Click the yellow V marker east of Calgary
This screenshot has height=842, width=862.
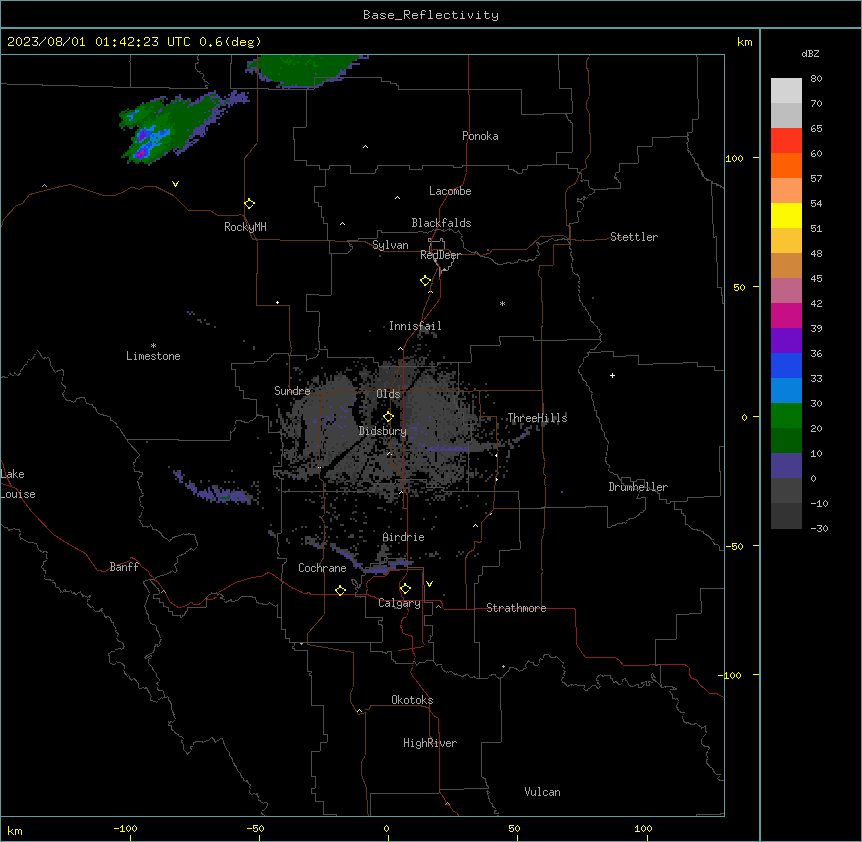(429, 584)
